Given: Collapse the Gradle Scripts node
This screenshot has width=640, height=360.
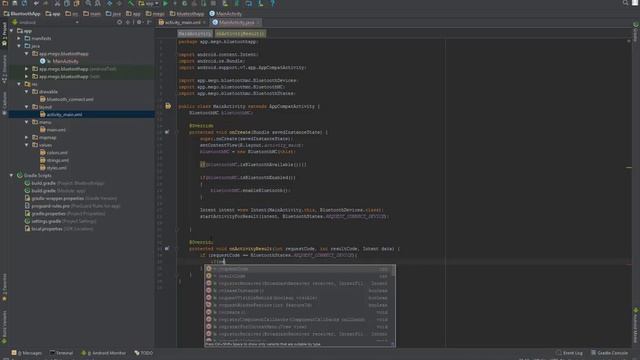Looking at the screenshot, I should (x=11, y=176).
